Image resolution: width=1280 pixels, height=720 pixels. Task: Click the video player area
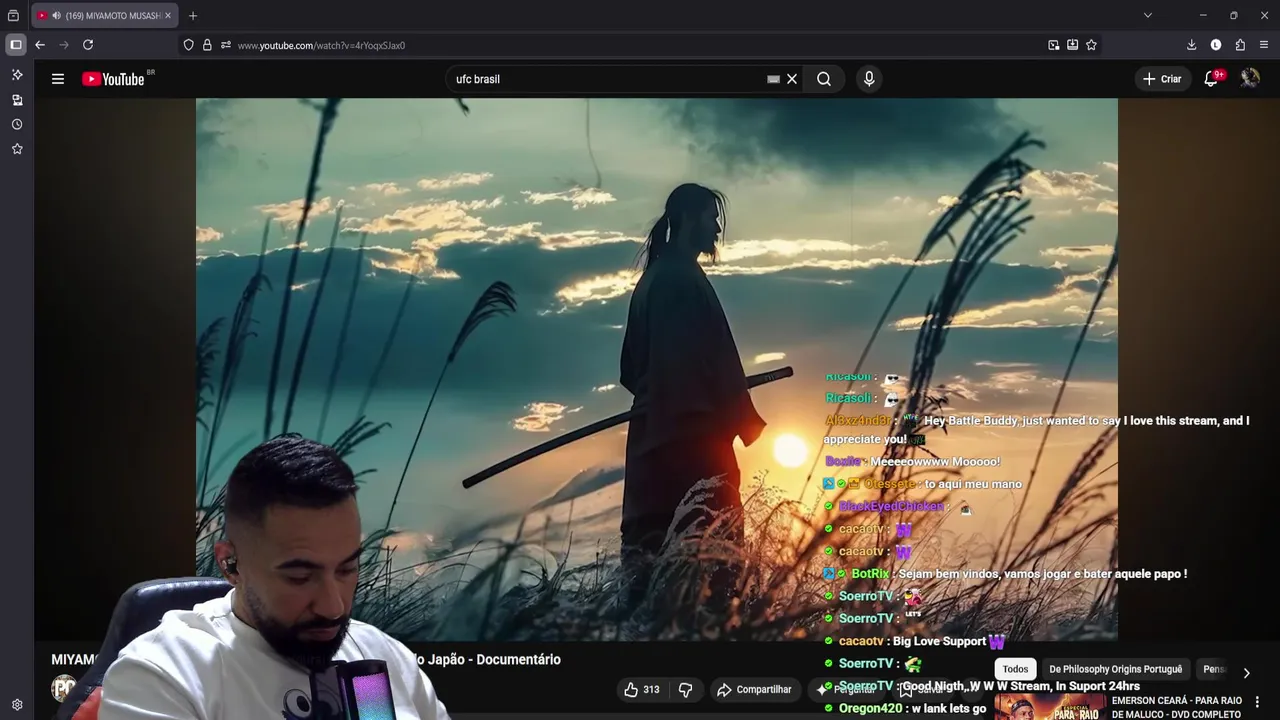[656, 368]
